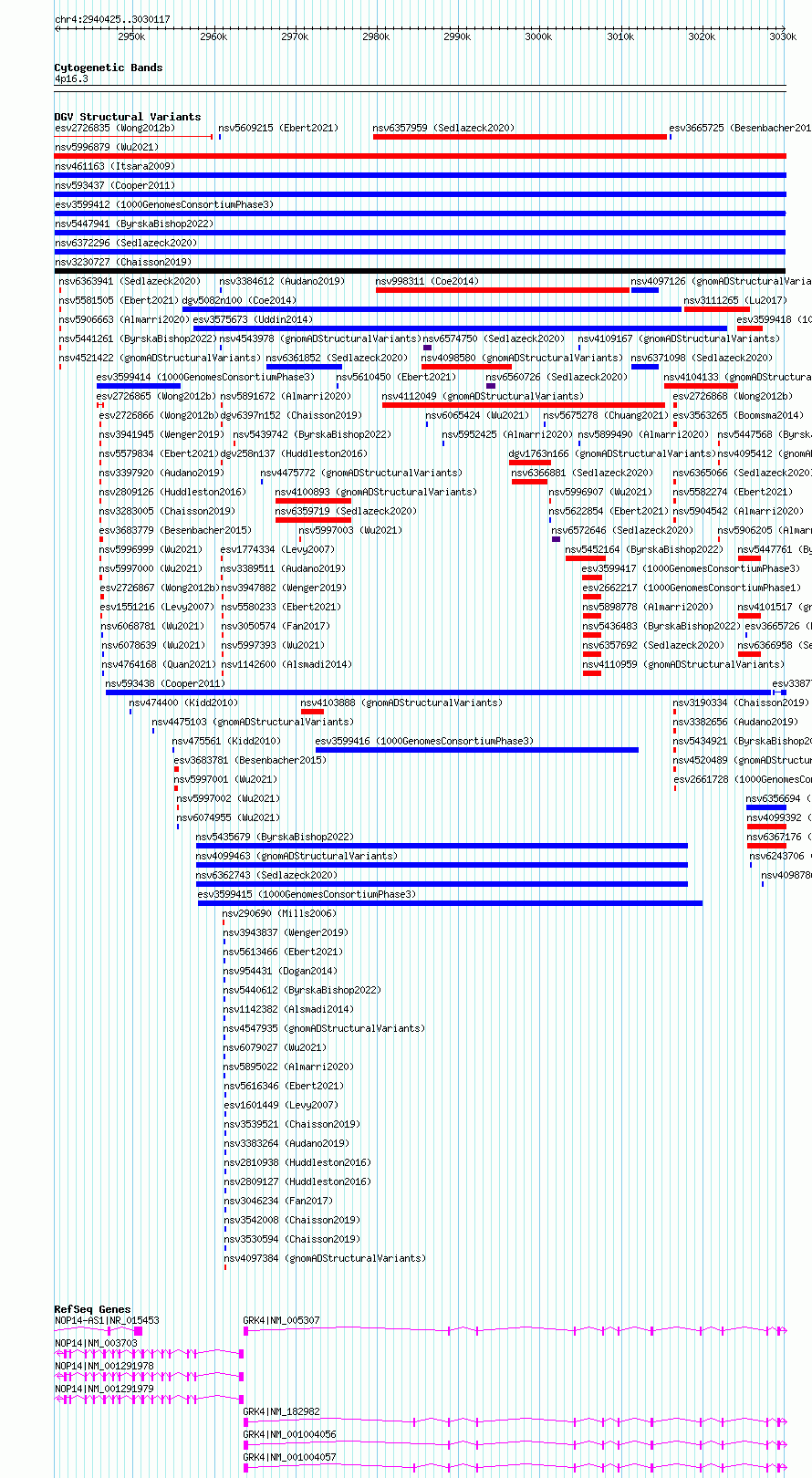Click the nsv5447941 (ByrskaBishop2022) label

pos(134,224)
